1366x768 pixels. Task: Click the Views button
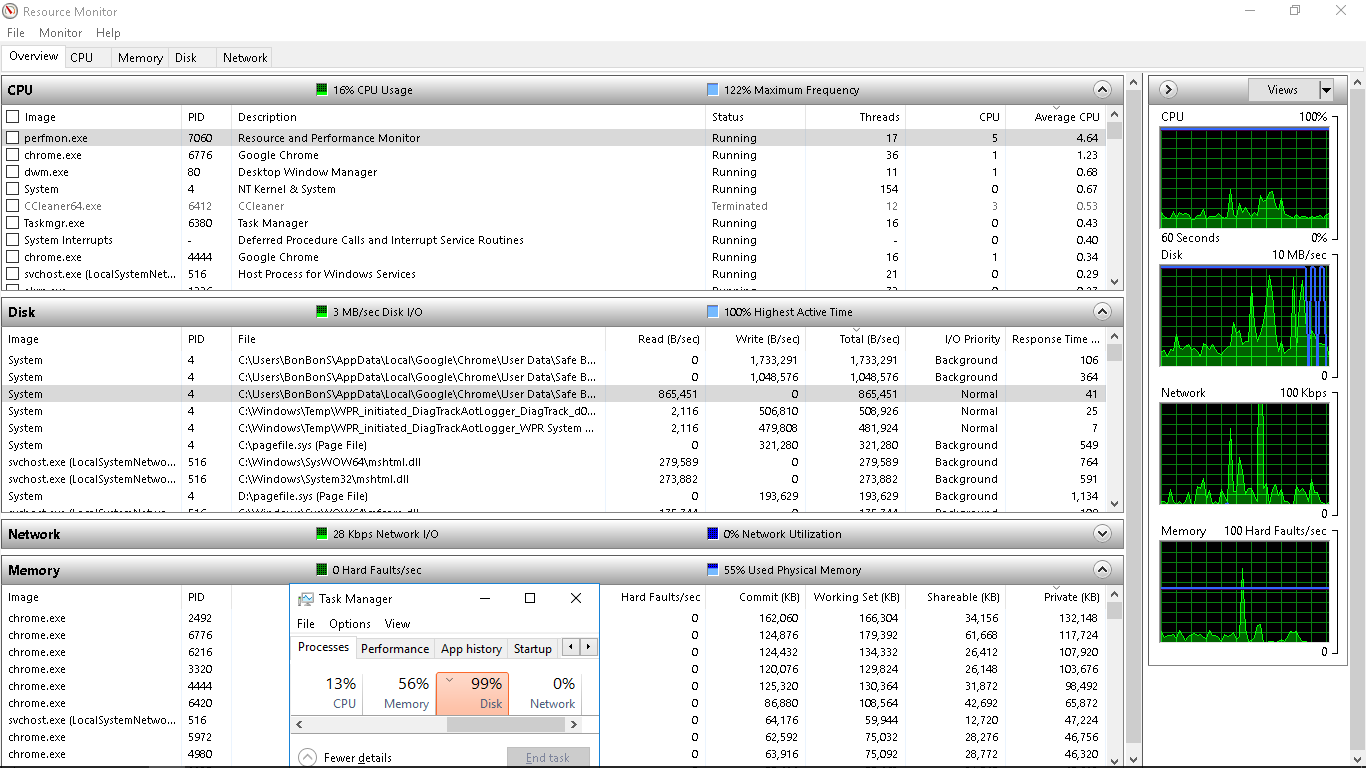click(x=1283, y=90)
